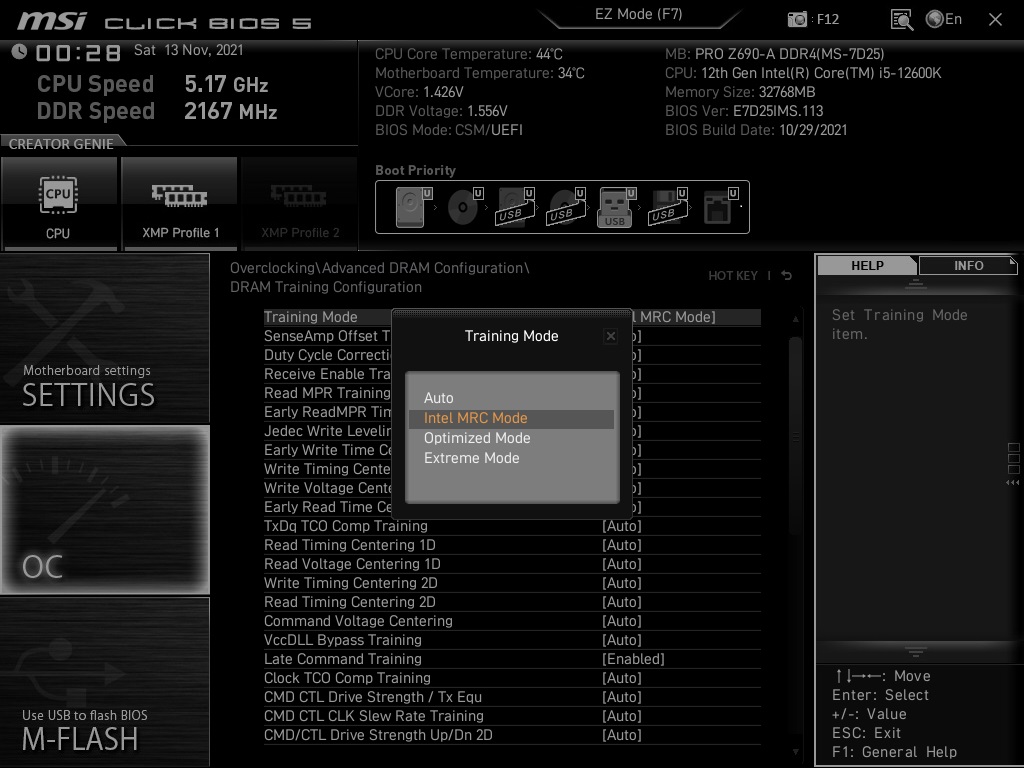Viewport: 1024px width, 768px height.
Task: Select the Training Mode setting row
Action: click(512, 317)
